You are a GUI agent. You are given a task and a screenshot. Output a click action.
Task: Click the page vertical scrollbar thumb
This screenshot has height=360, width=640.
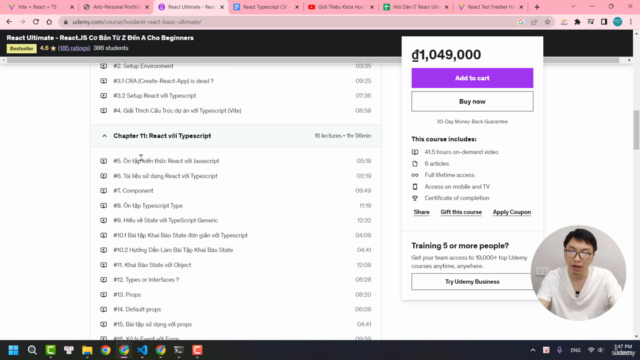pos(636,130)
